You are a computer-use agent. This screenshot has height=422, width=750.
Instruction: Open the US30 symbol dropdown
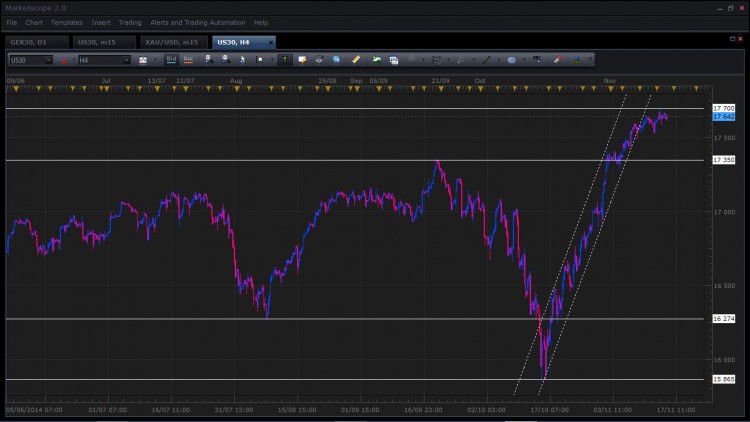(48, 60)
